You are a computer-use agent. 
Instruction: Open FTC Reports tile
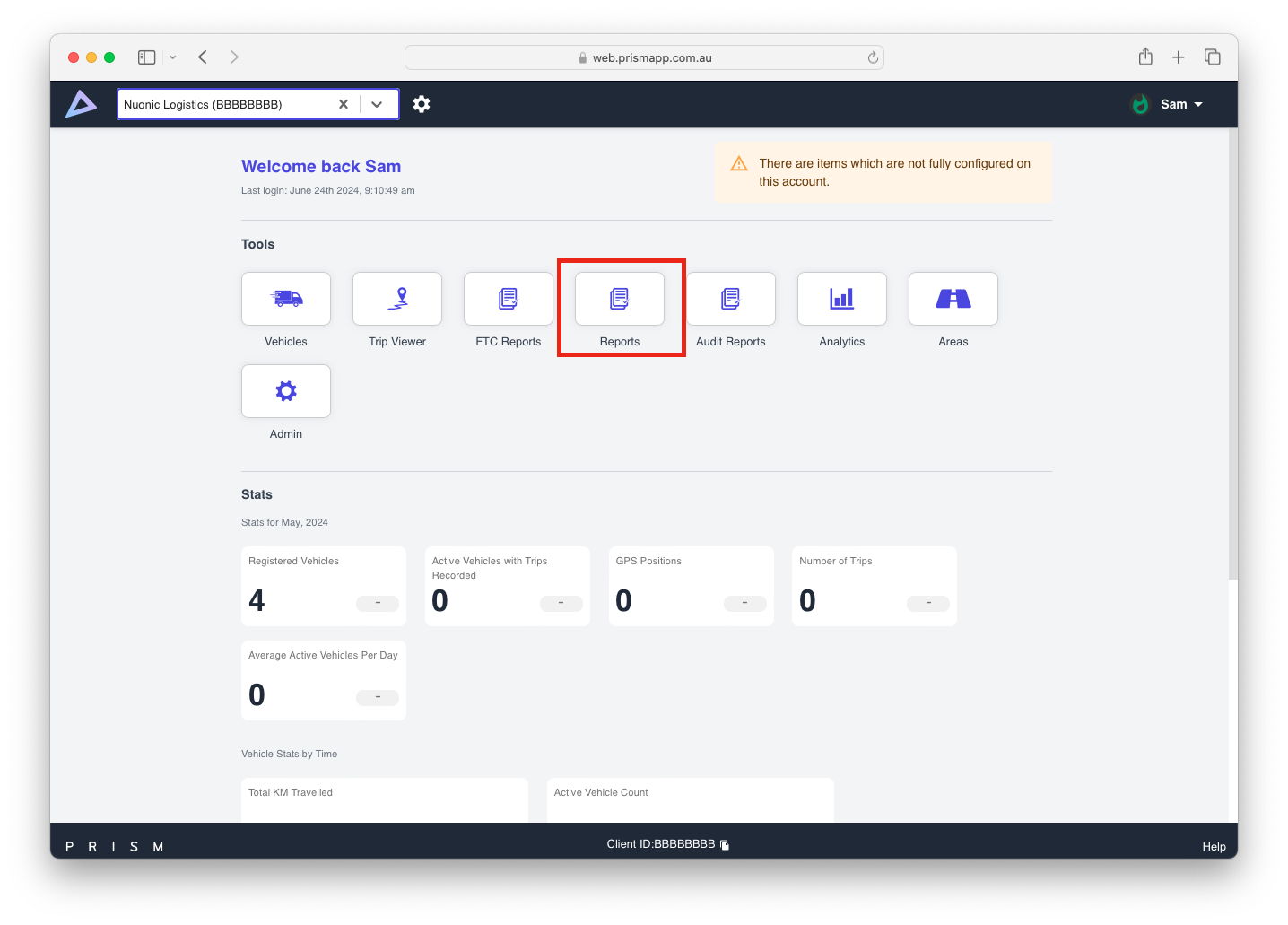(x=509, y=299)
